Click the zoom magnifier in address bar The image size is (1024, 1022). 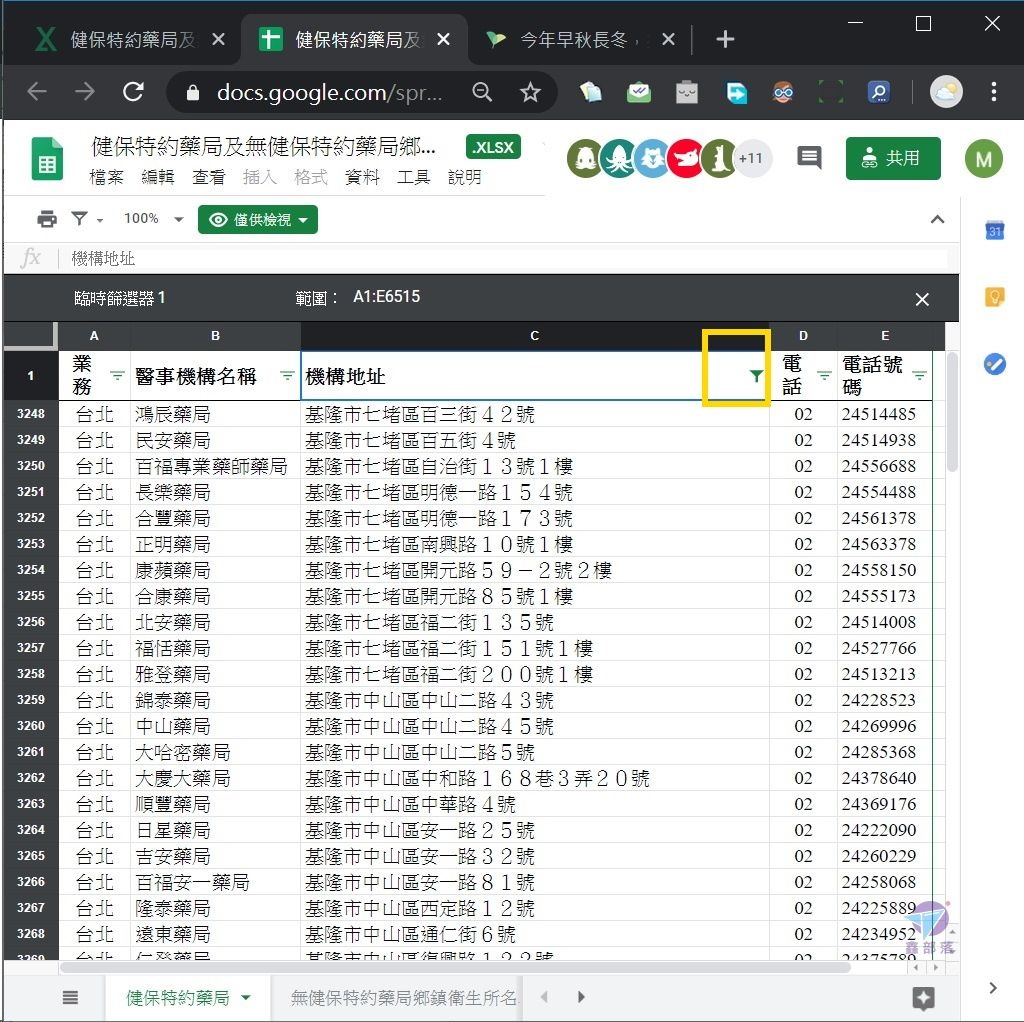coord(482,93)
